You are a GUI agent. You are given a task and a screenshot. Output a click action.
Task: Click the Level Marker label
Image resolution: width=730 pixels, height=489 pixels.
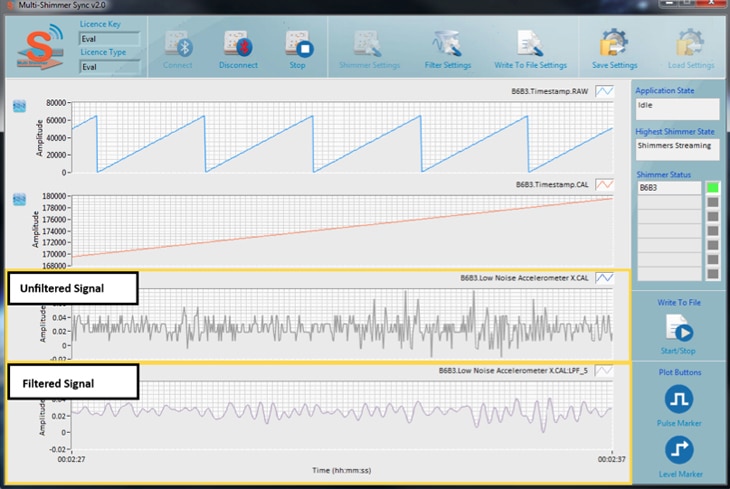click(680, 474)
